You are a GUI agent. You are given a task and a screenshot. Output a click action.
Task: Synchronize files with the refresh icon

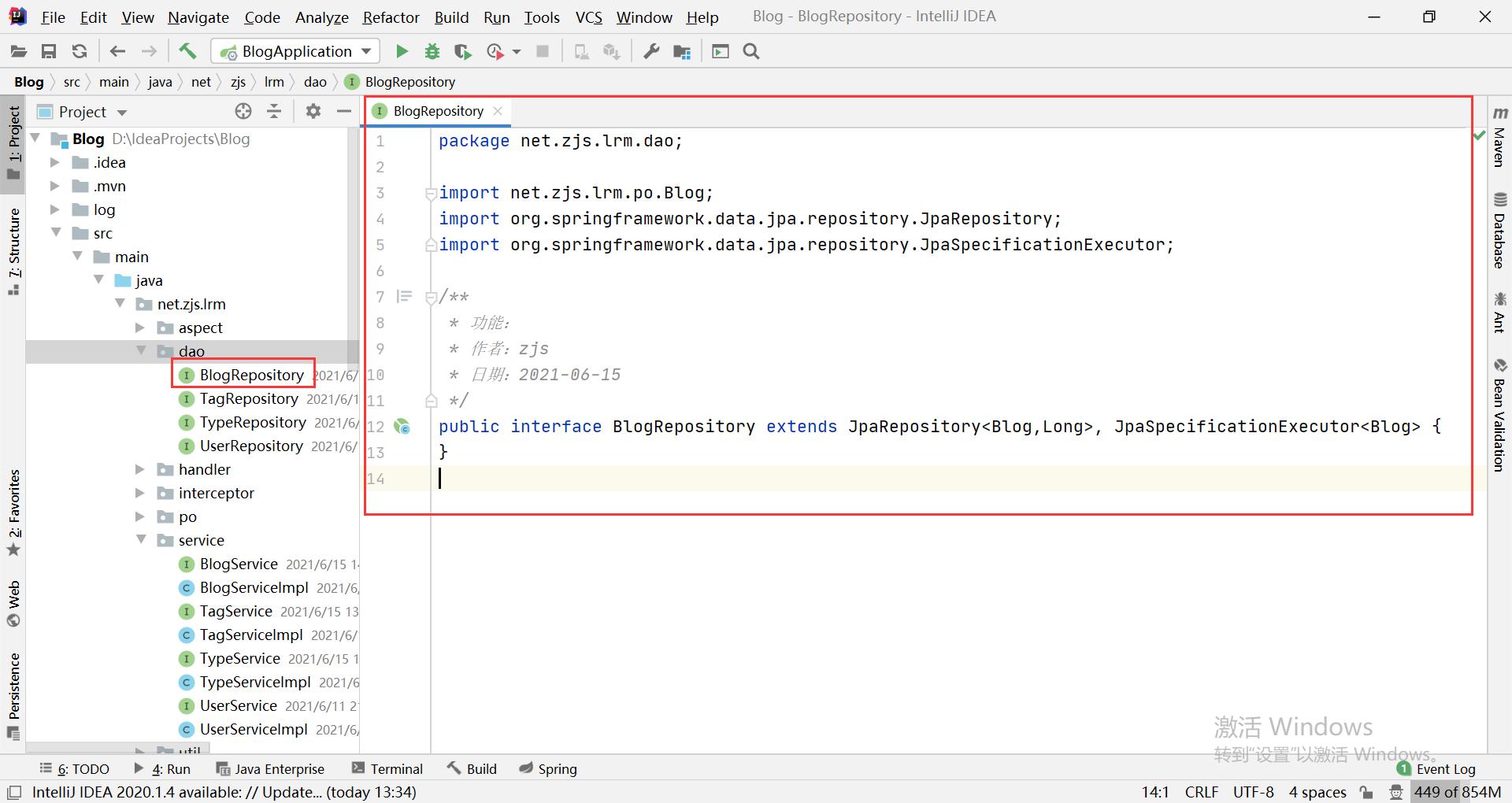point(80,52)
